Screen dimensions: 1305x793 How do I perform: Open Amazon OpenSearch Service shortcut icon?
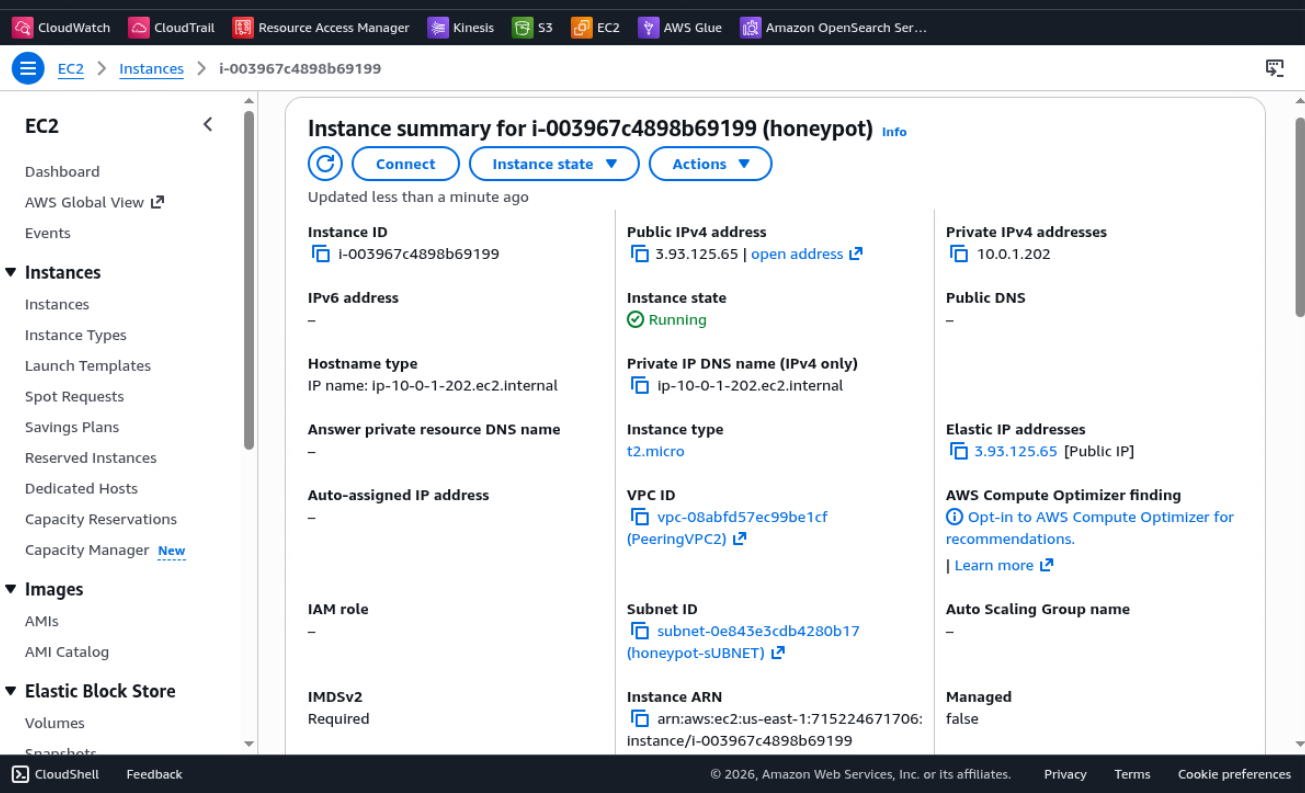click(751, 28)
